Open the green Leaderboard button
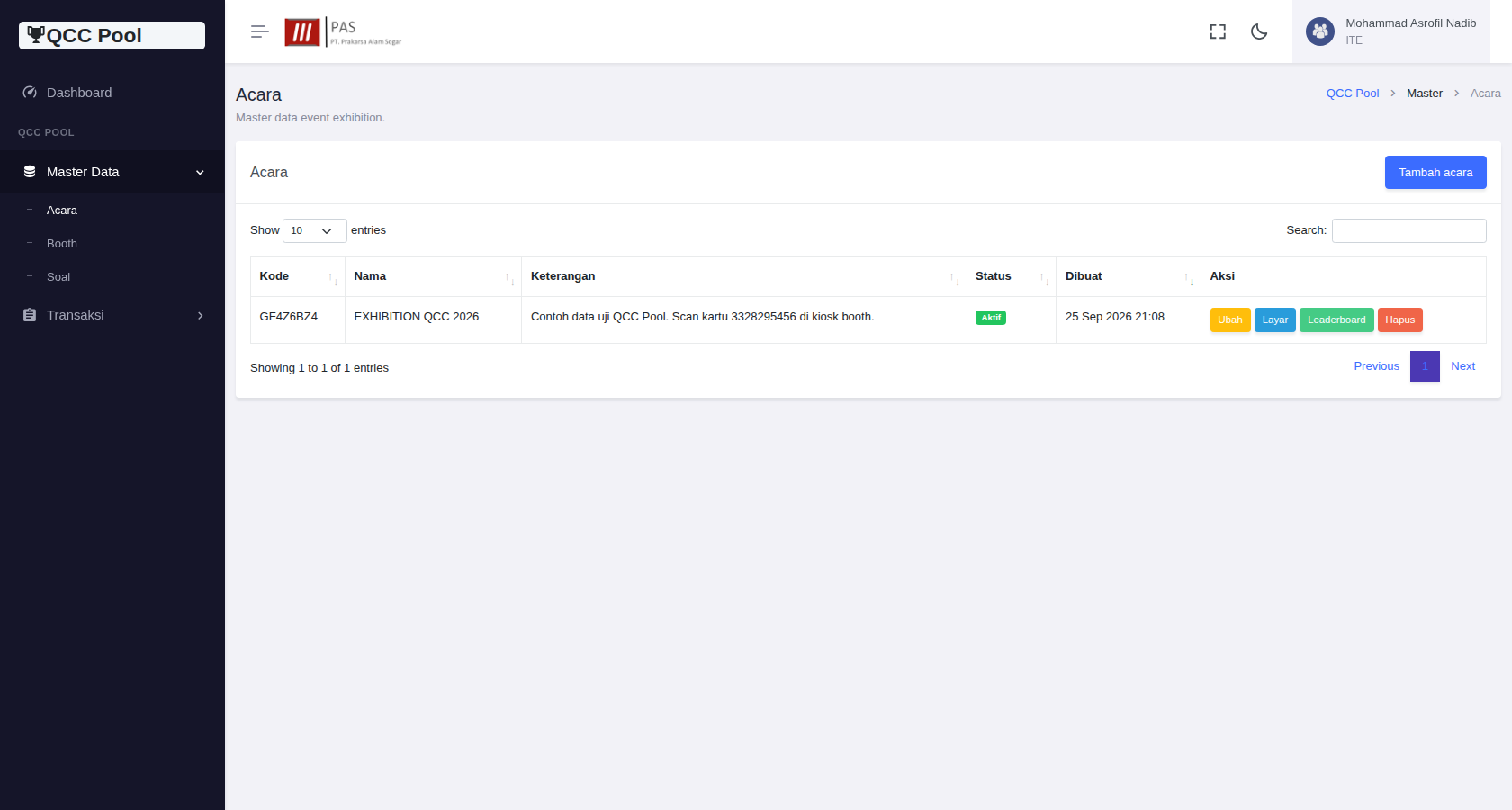 [x=1336, y=319]
